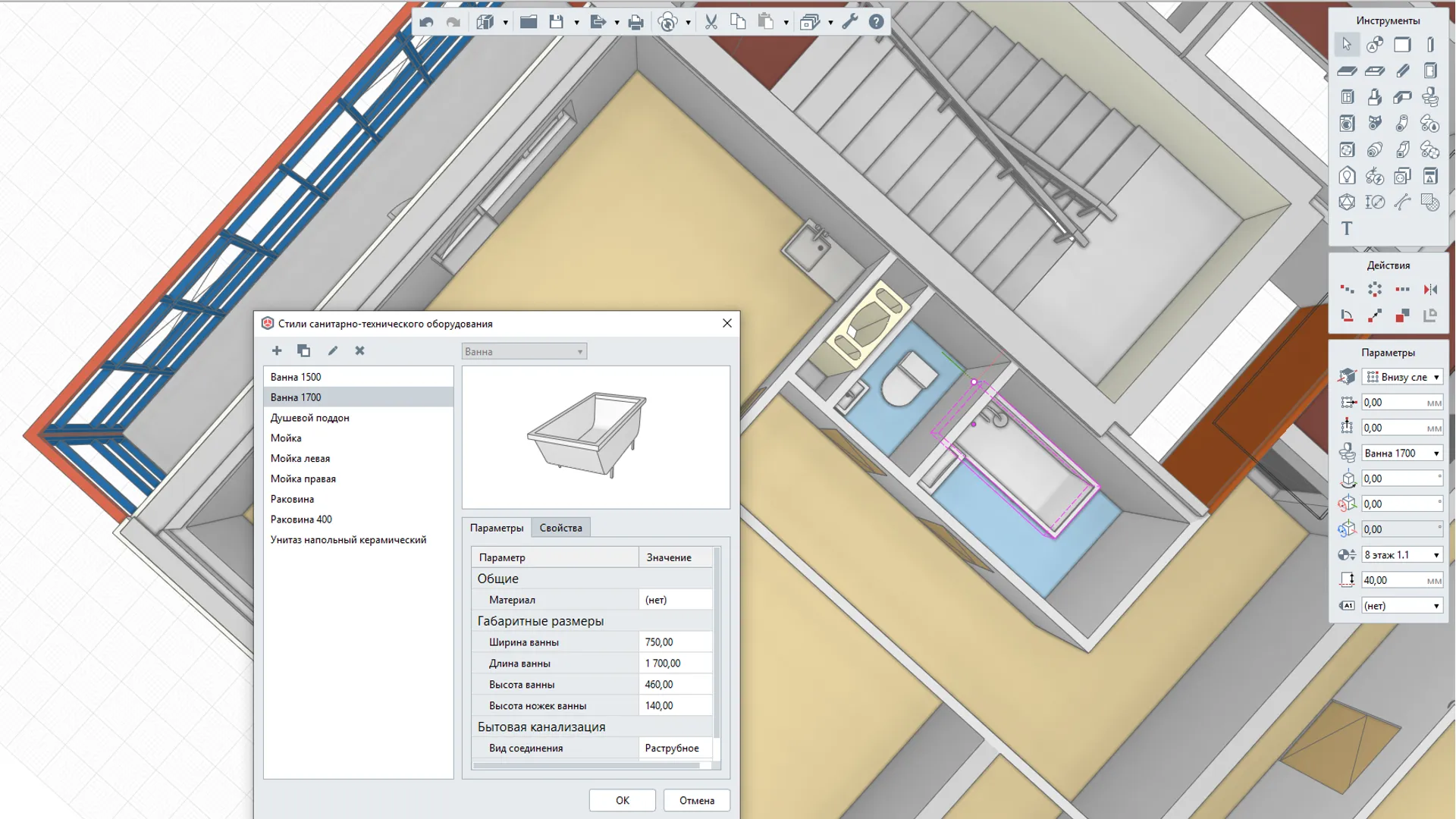
Task: Click the Print icon in toolbar
Action: point(635,22)
